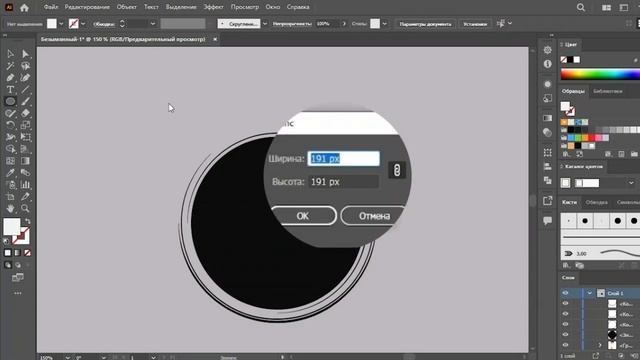Click the vertical canvas scrollbar
The width and height of the screenshot is (640, 360).
click(532, 200)
